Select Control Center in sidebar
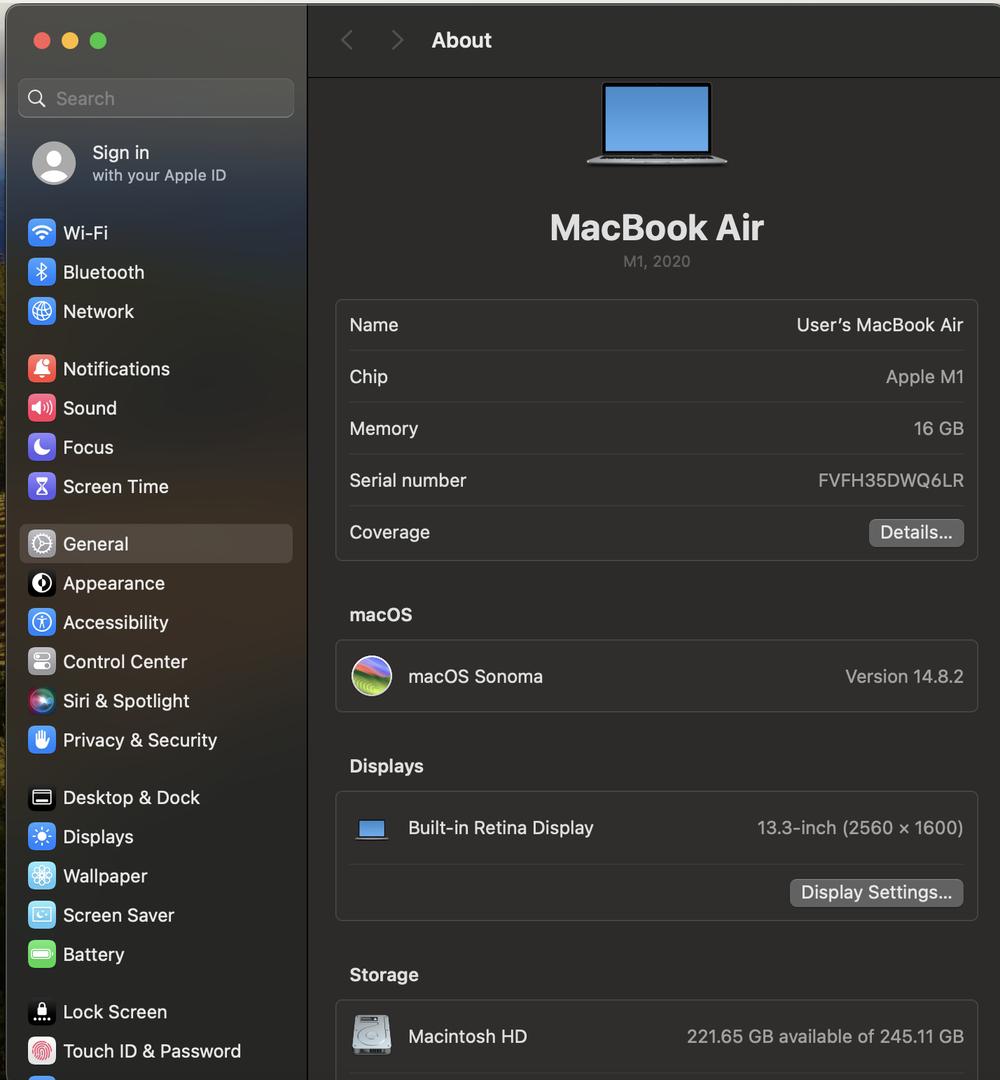Image resolution: width=1000 pixels, height=1080 pixels. point(124,662)
